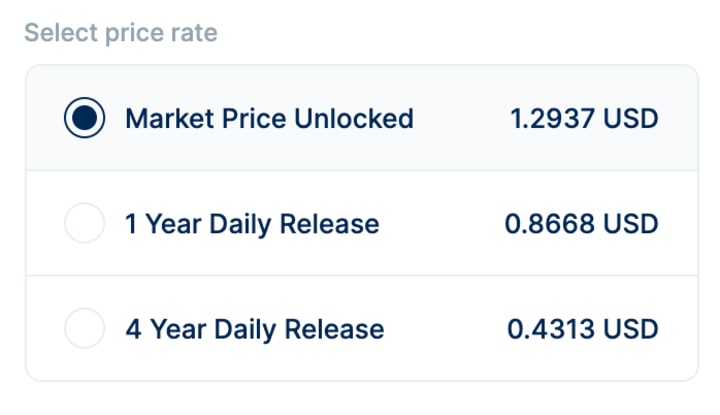This screenshot has width=720, height=415.
Task: Choose the 1 Year Daily Release row
Action: [x=362, y=223]
